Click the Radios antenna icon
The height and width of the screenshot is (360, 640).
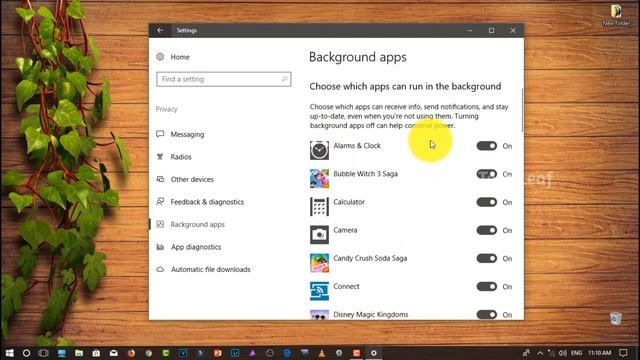pyautogui.click(x=160, y=156)
